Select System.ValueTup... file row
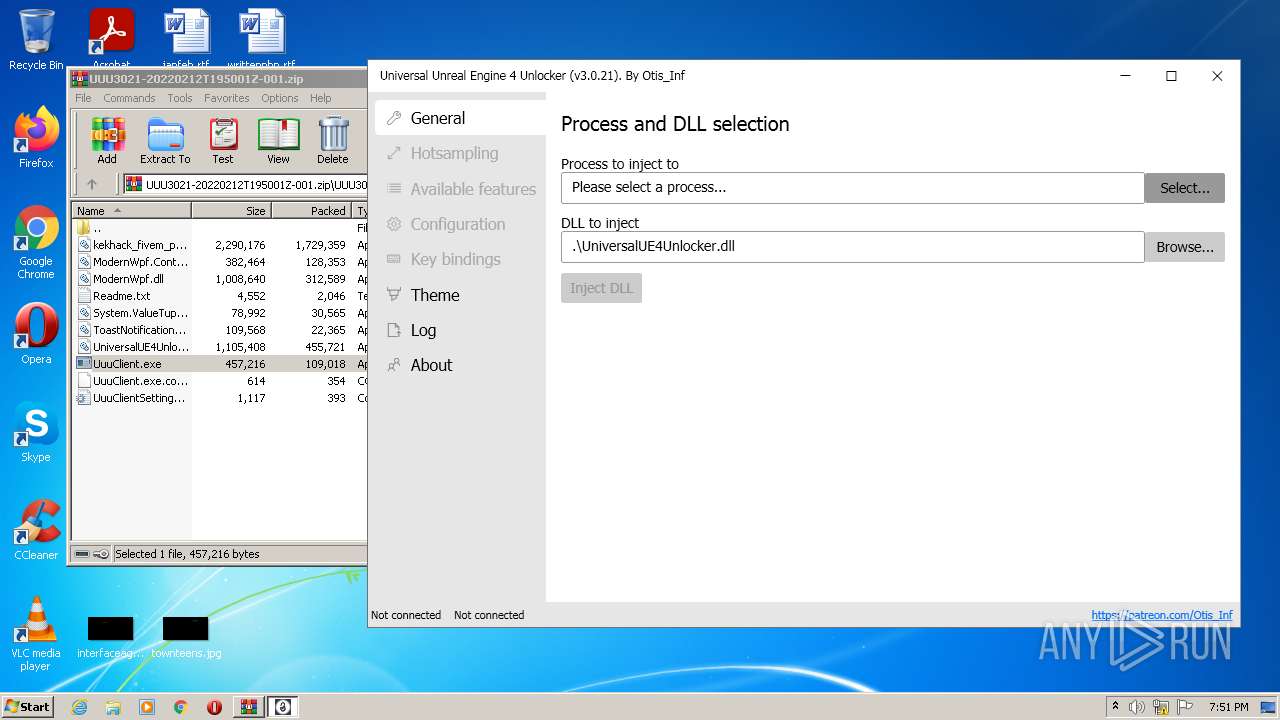Screen dimensions: 1280x720 [x=220, y=313]
